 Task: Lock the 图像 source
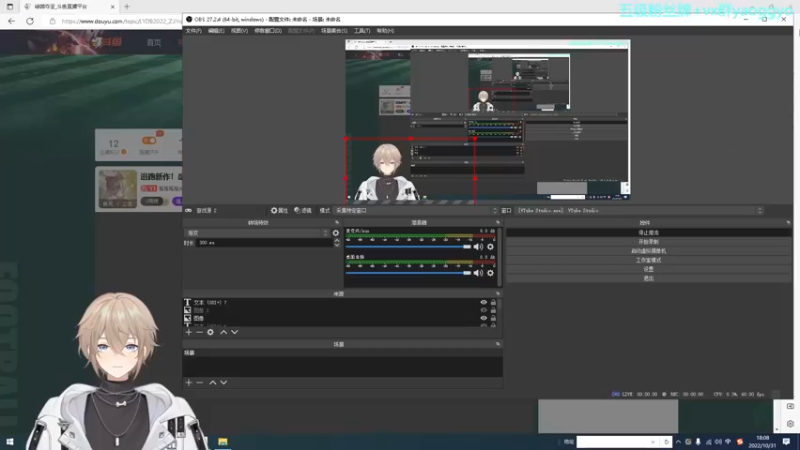tap(493, 318)
